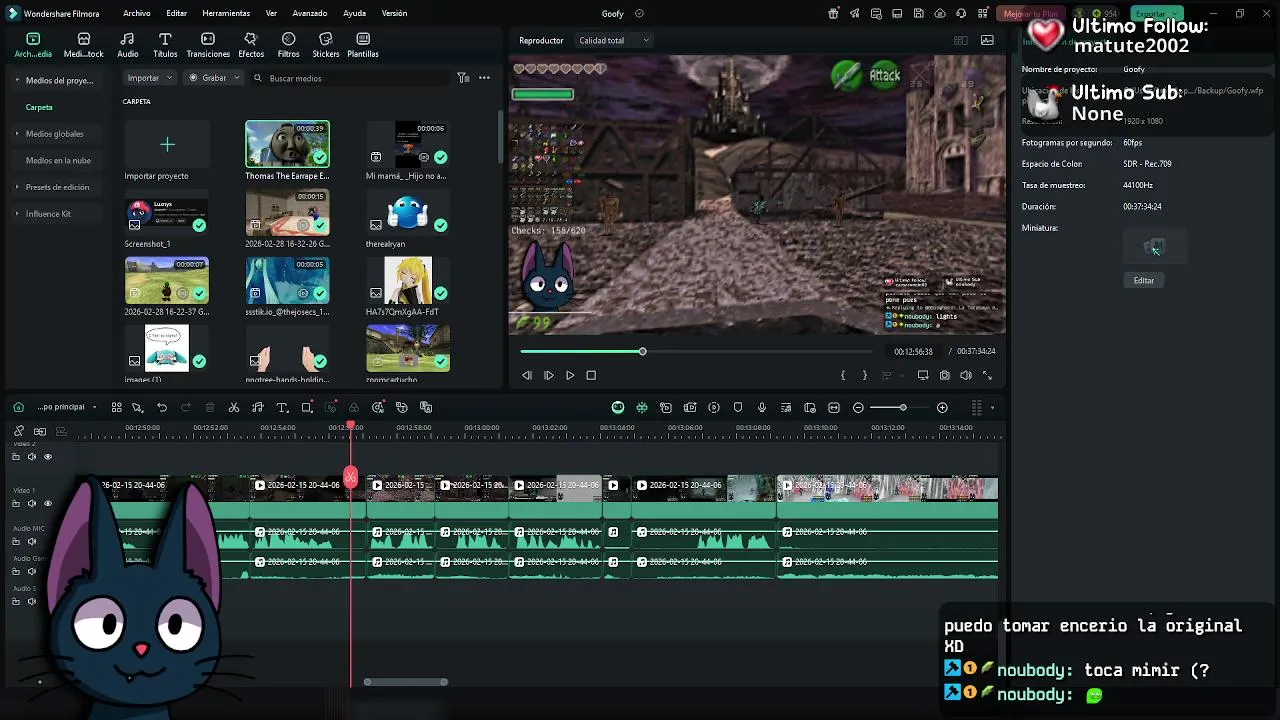Open the Transiciones tab
The width and height of the screenshot is (1280, 720).
[208, 45]
